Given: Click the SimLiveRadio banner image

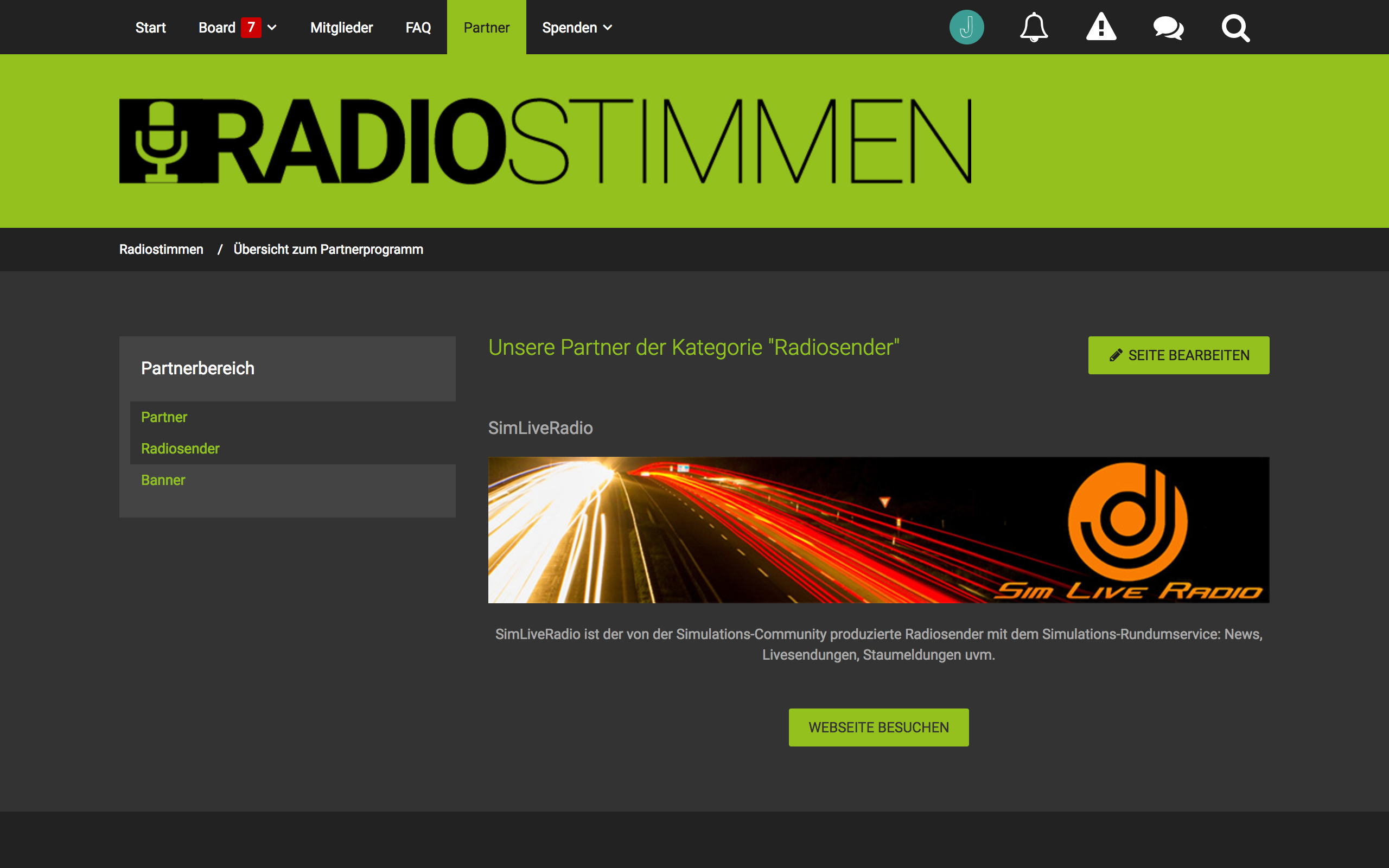Looking at the screenshot, I should [x=879, y=530].
